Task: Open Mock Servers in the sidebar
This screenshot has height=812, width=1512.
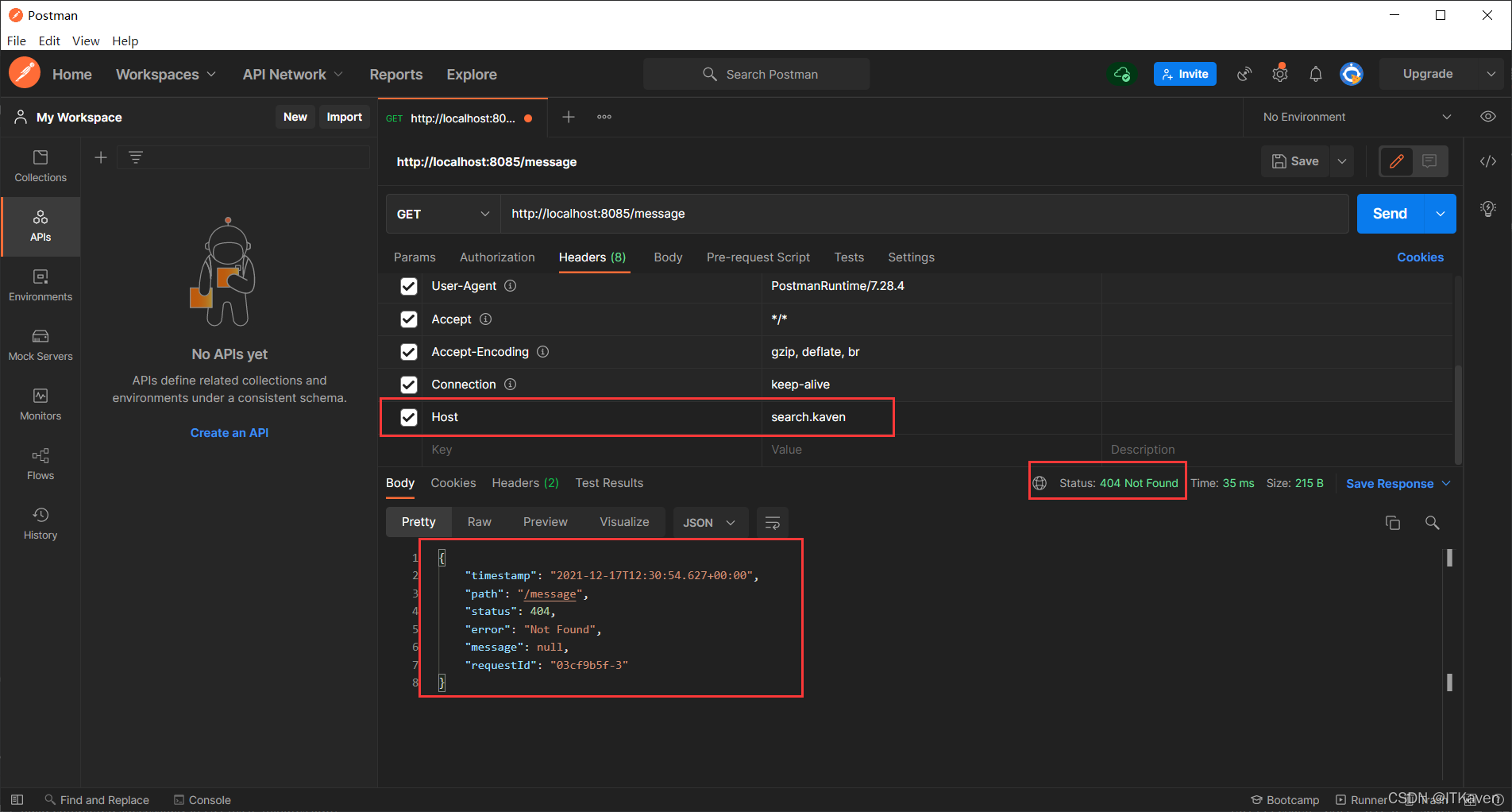Action: tap(40, 345)
